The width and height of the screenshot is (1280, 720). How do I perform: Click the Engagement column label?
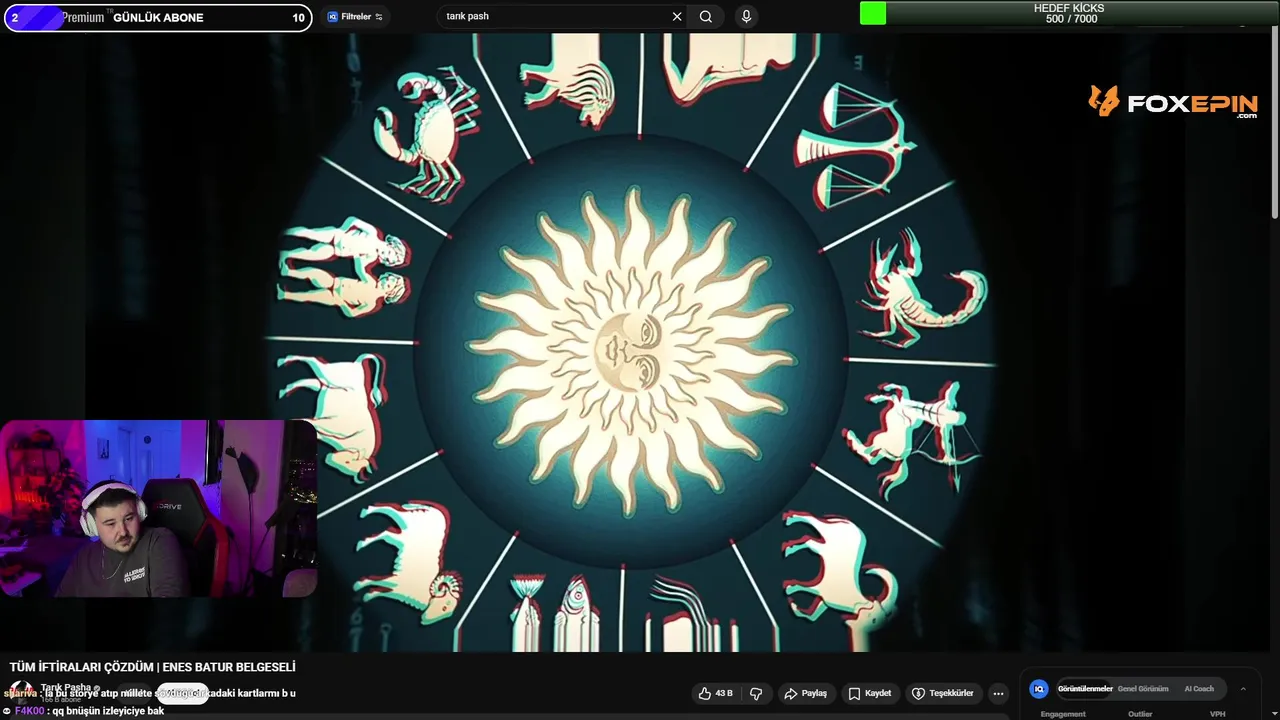pyautogui.click(x=1063, y=714)
